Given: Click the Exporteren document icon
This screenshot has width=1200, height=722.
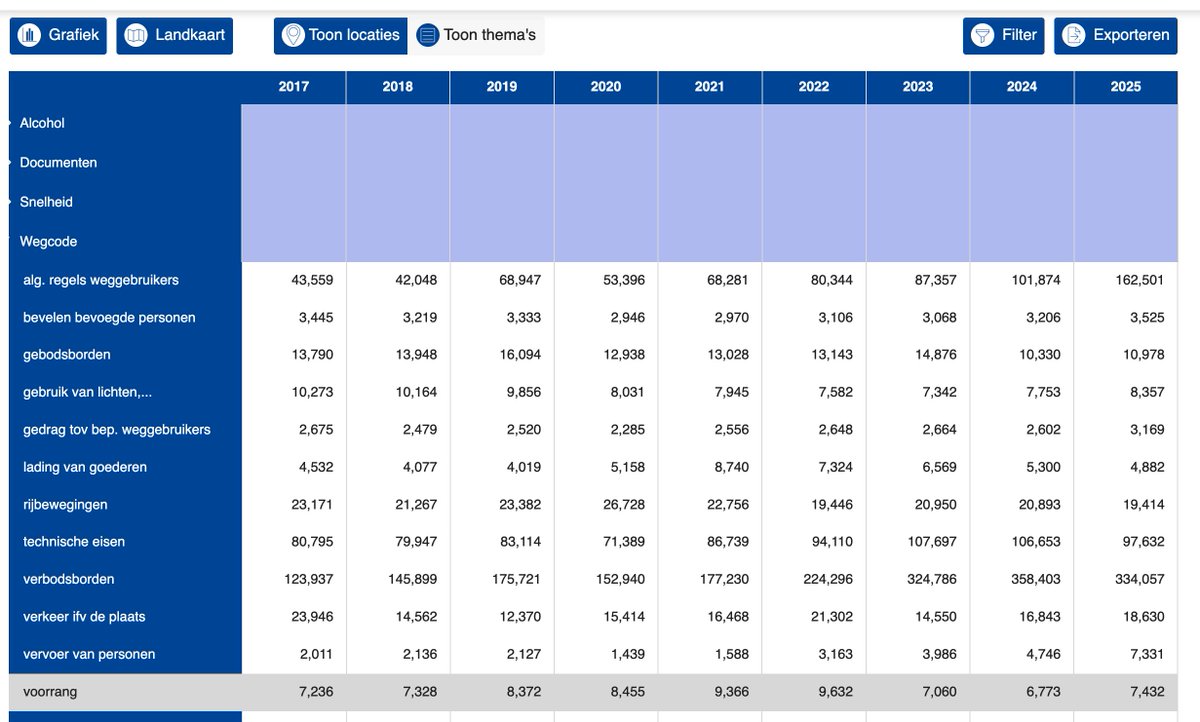Looking at the screenshot, I should [1073, 36].
